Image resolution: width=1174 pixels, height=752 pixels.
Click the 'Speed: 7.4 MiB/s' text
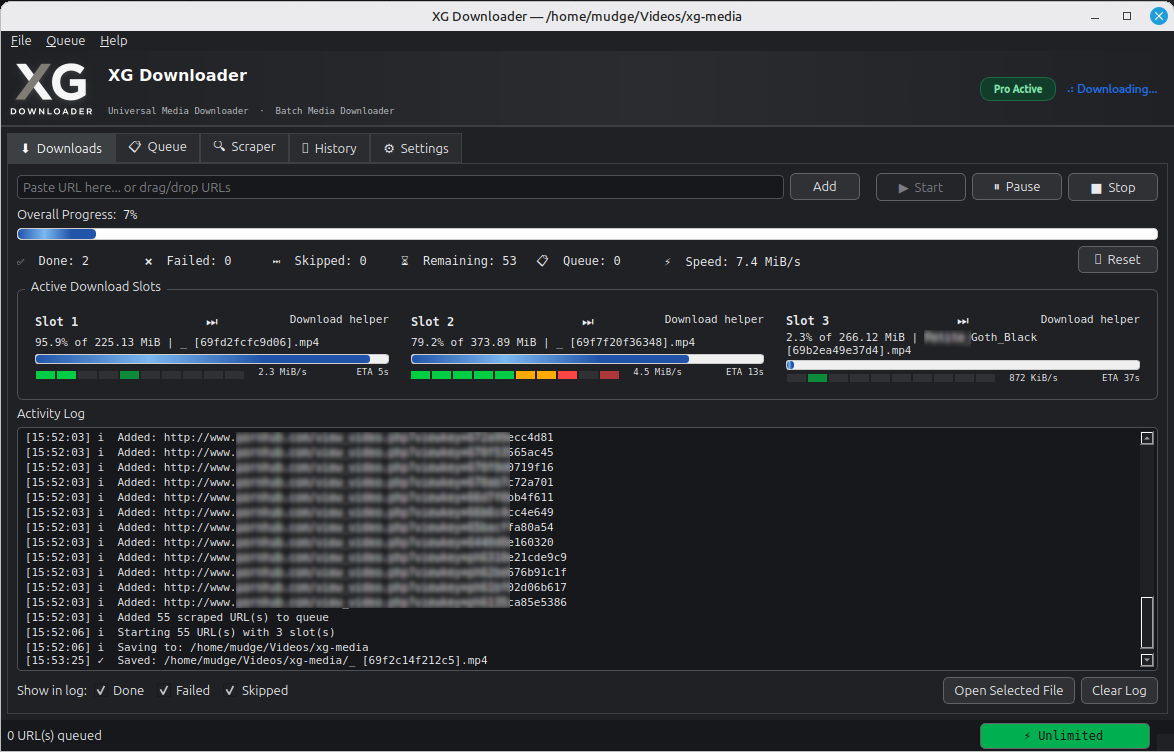[x=743, y=262]
